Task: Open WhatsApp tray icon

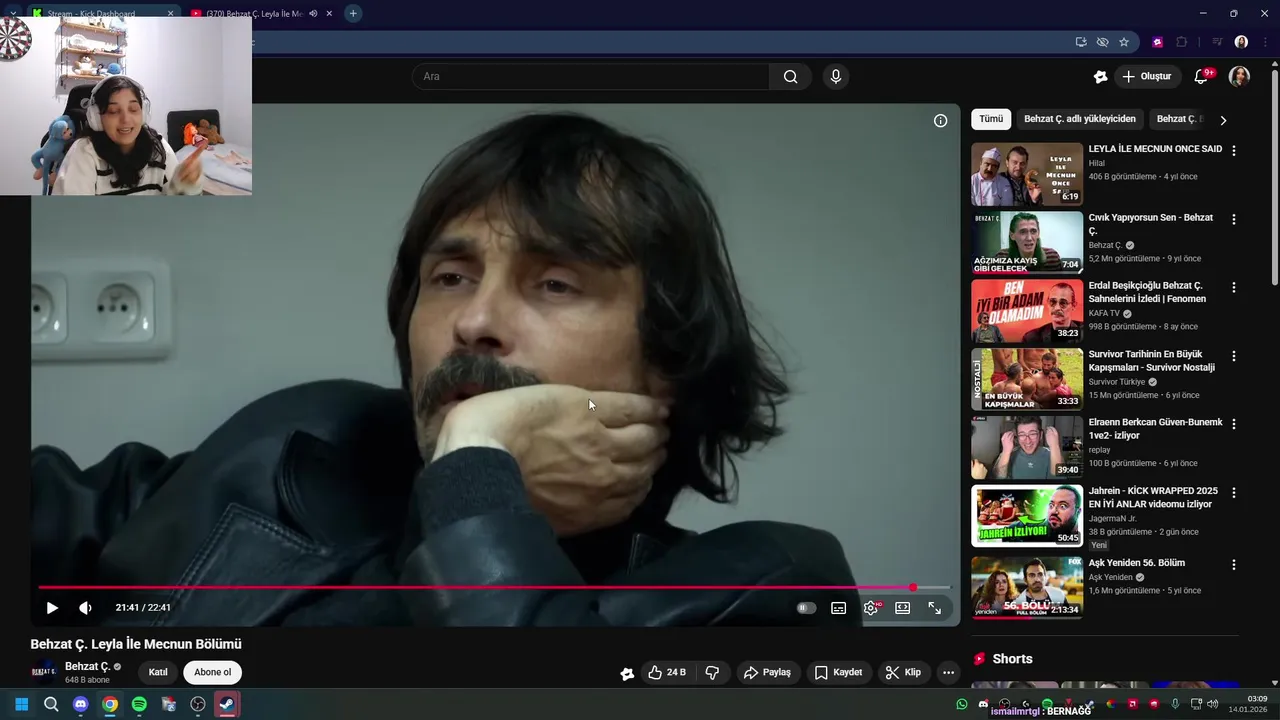Action: (962, 704)
